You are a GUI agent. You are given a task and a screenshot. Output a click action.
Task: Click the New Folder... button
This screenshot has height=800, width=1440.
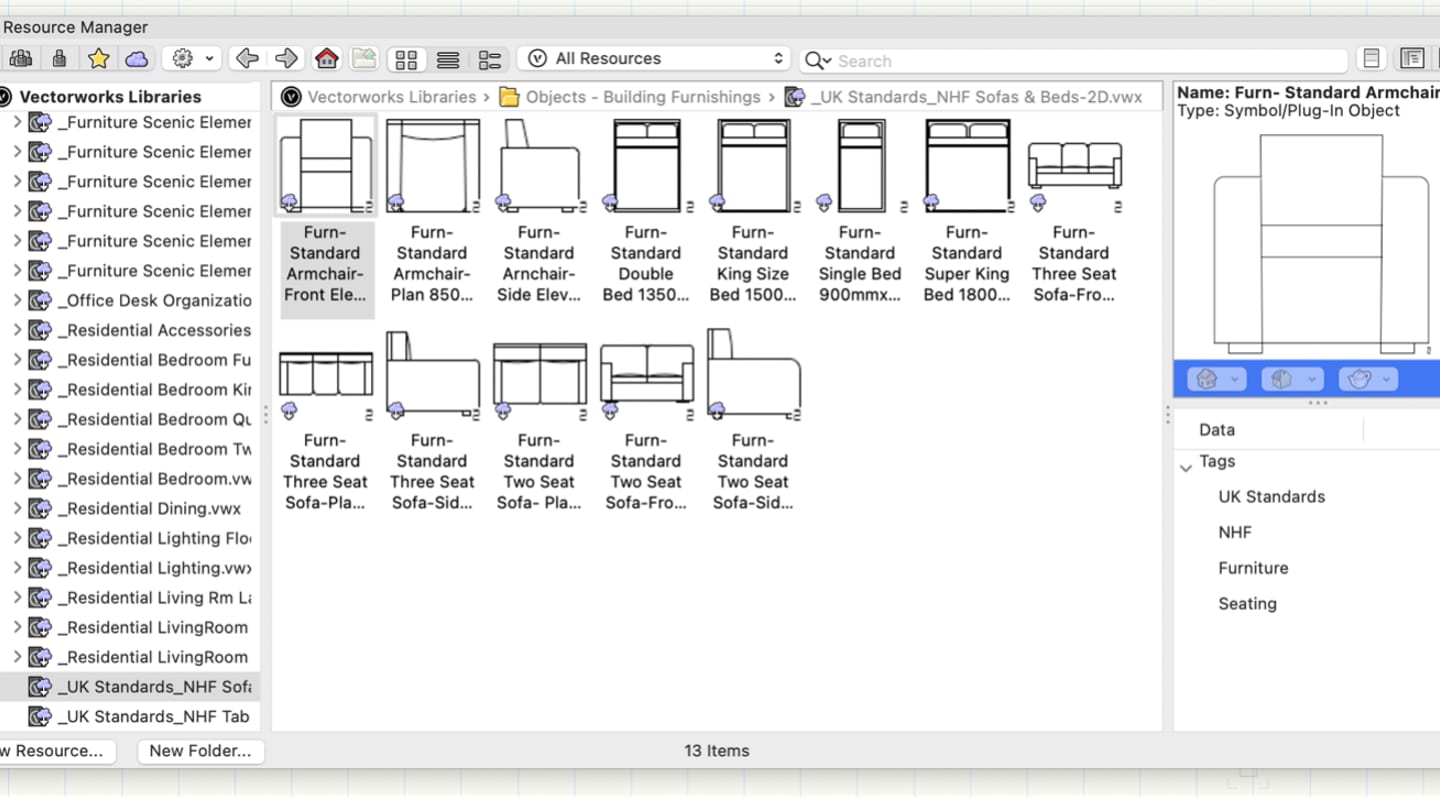[200, 751]
